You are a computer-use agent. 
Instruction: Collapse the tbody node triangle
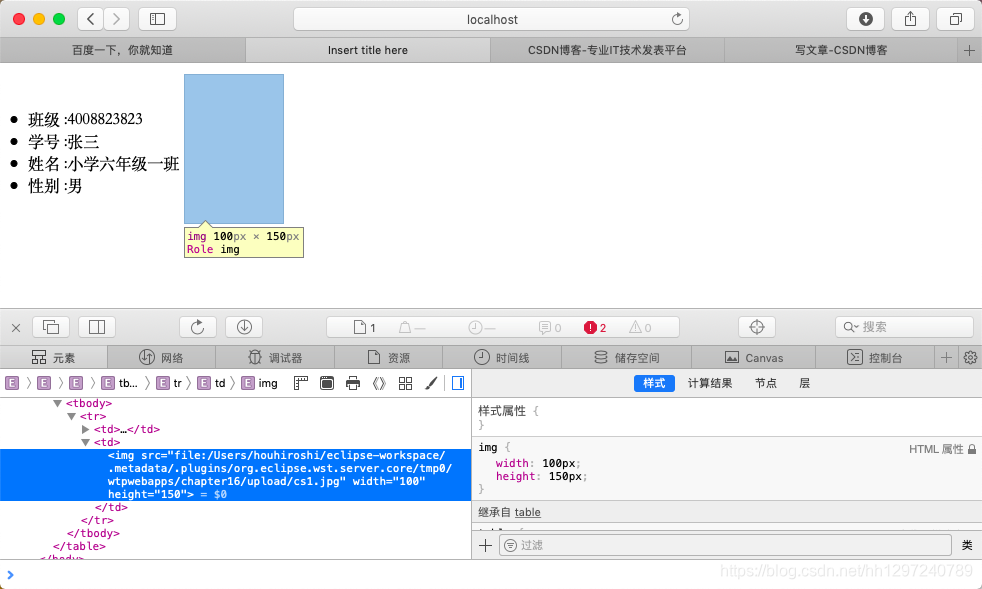[x=58, y=404]
